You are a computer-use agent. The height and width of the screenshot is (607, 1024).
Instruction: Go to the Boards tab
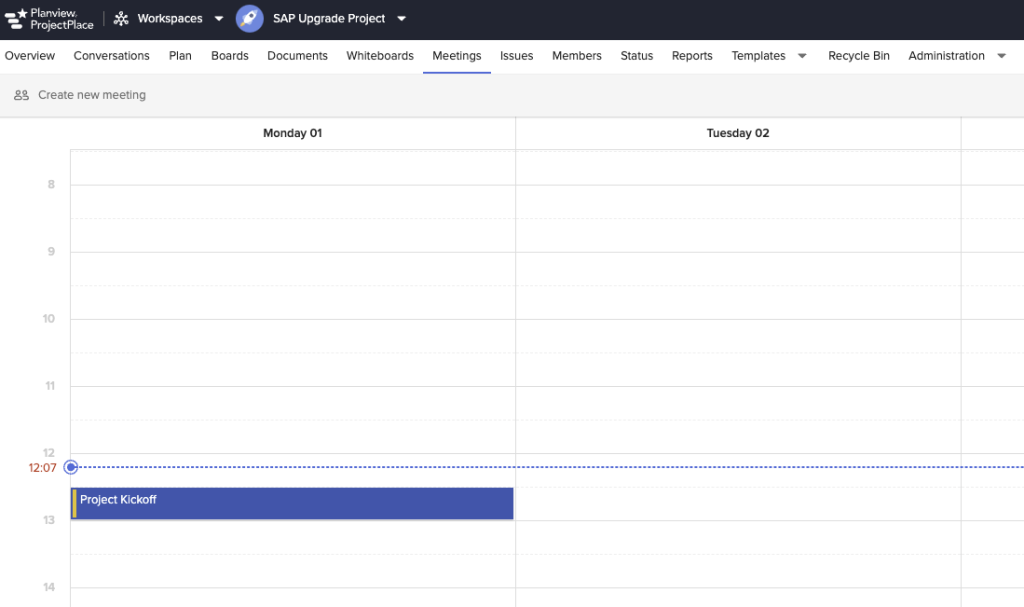229,56
